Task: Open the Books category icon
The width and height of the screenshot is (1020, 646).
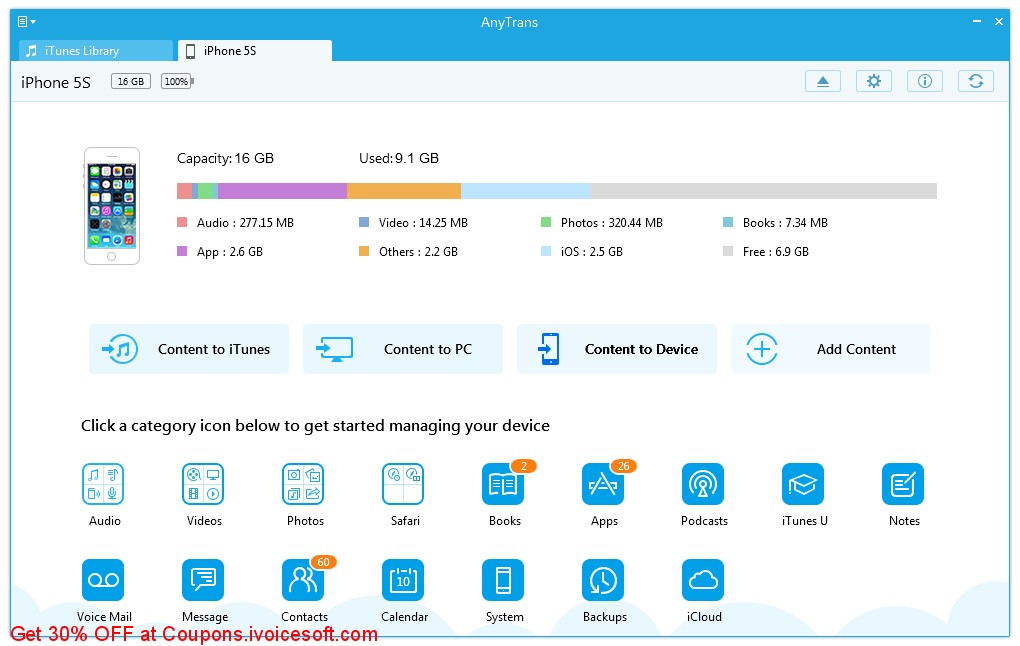Action: pyautogui.click(x=503, y=484)
